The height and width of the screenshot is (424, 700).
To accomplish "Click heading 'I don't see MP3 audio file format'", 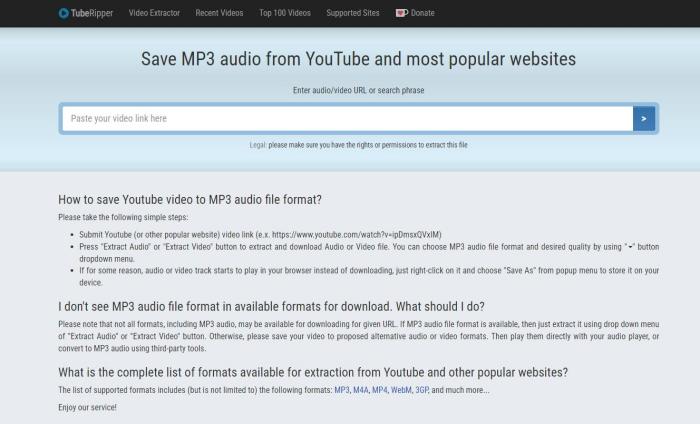I will click(x=271, y=307).
